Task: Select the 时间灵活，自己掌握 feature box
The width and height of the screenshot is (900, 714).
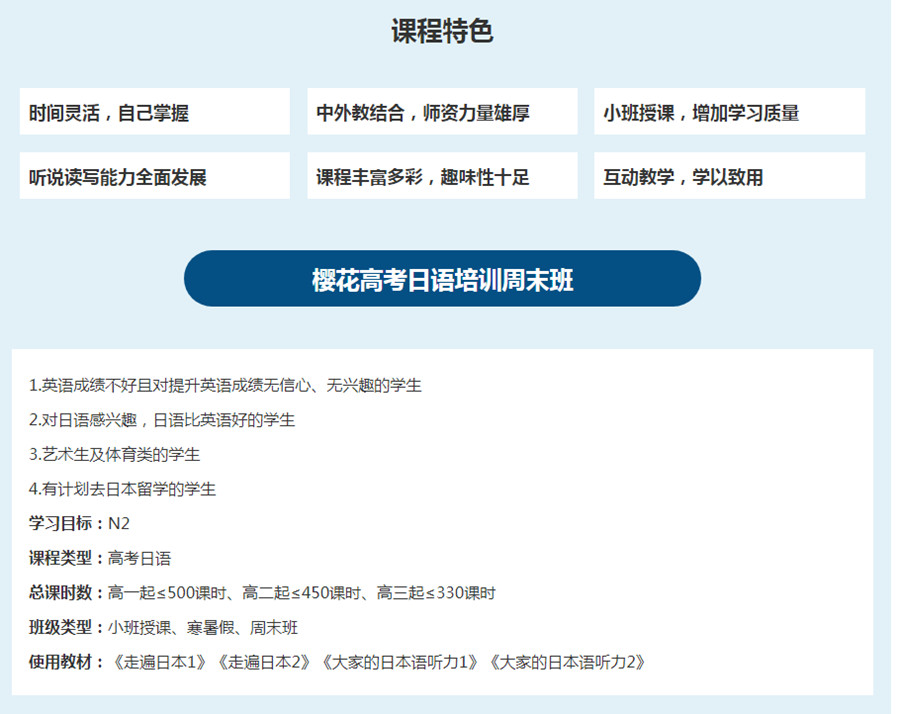Action: pyautogui.click(x=154, y=112)
